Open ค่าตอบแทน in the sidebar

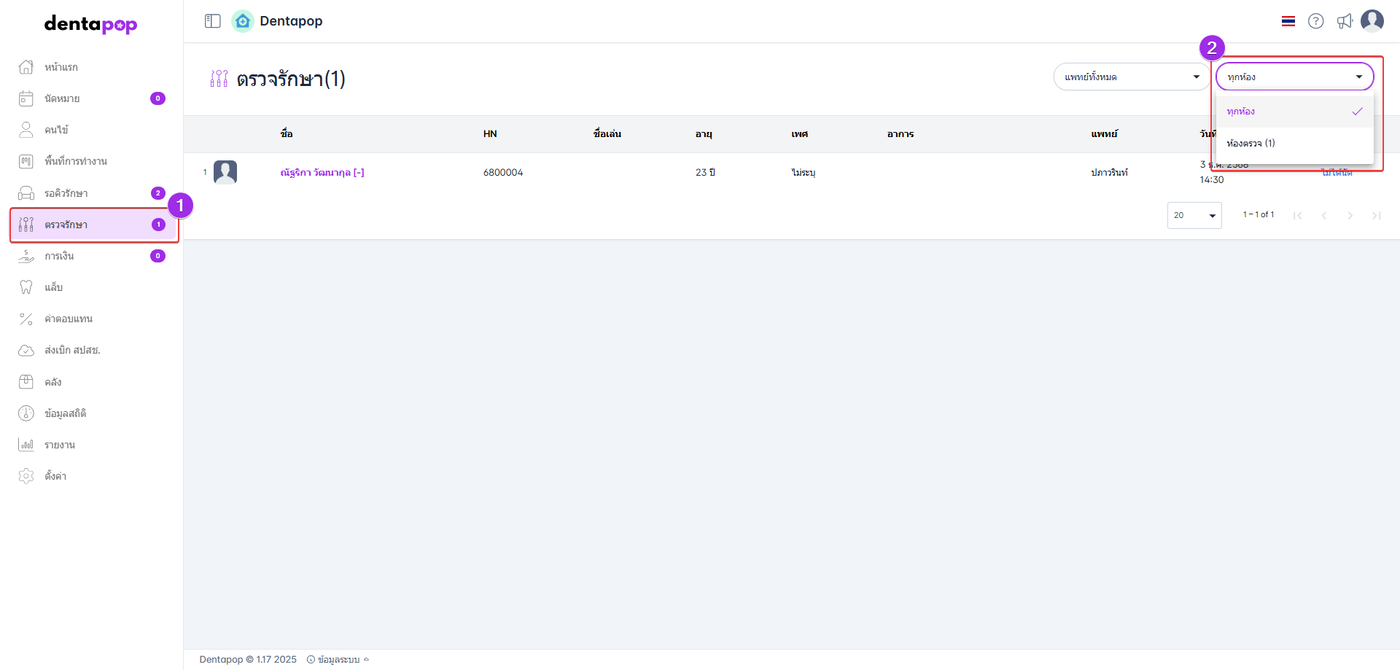pos(68,319)
